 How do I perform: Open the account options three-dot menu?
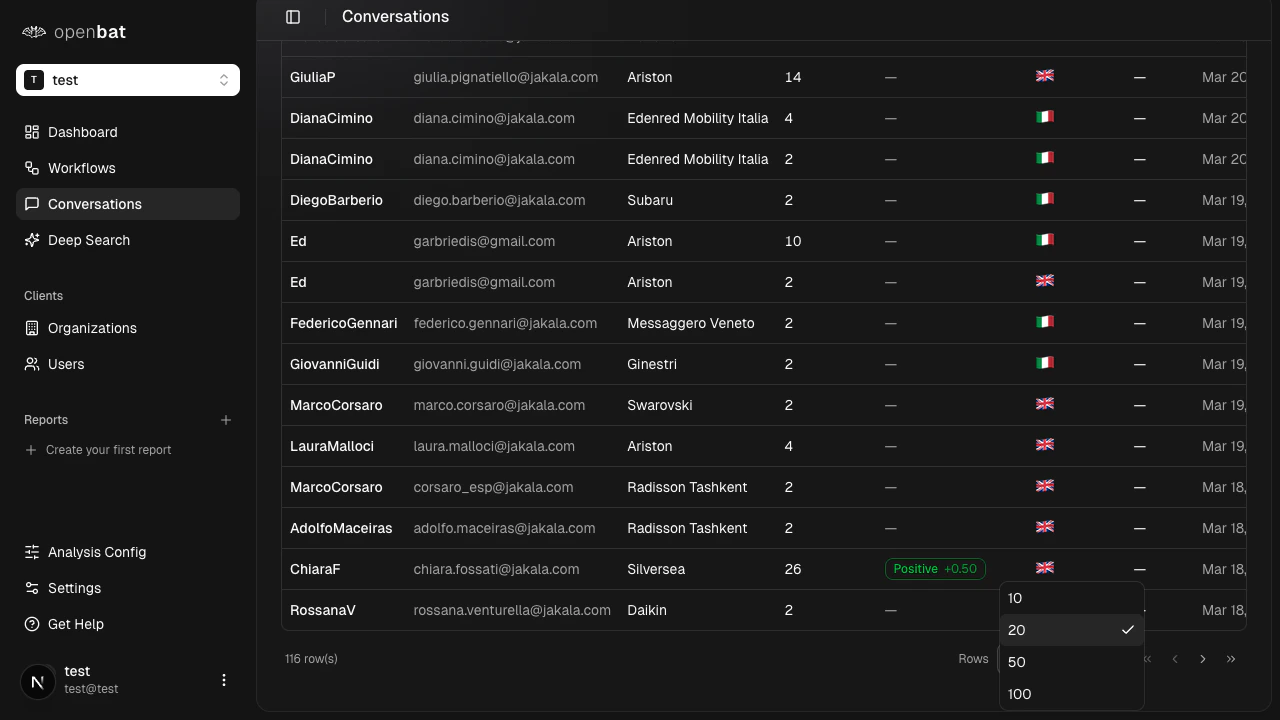coord(224,680)
